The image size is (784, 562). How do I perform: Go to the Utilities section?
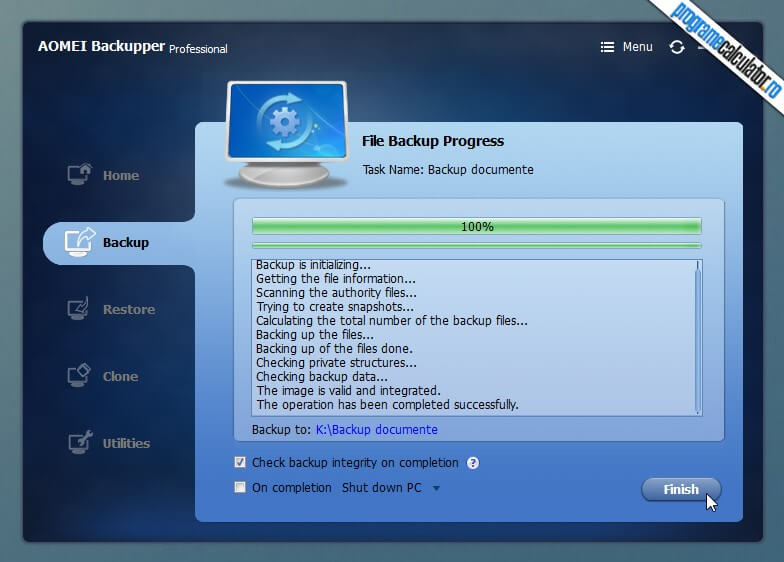click(126, 444)
